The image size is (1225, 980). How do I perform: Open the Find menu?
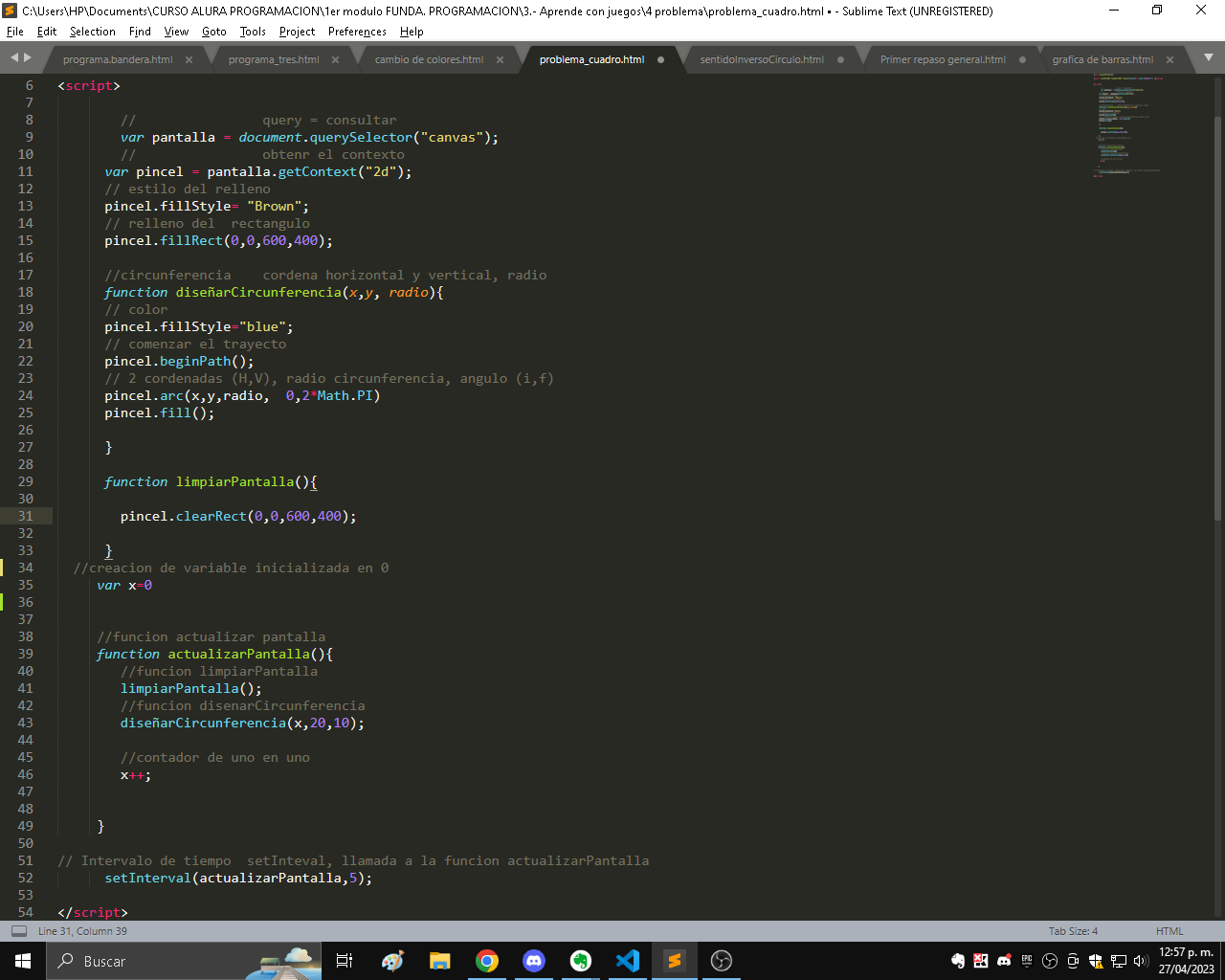point(140,32)
